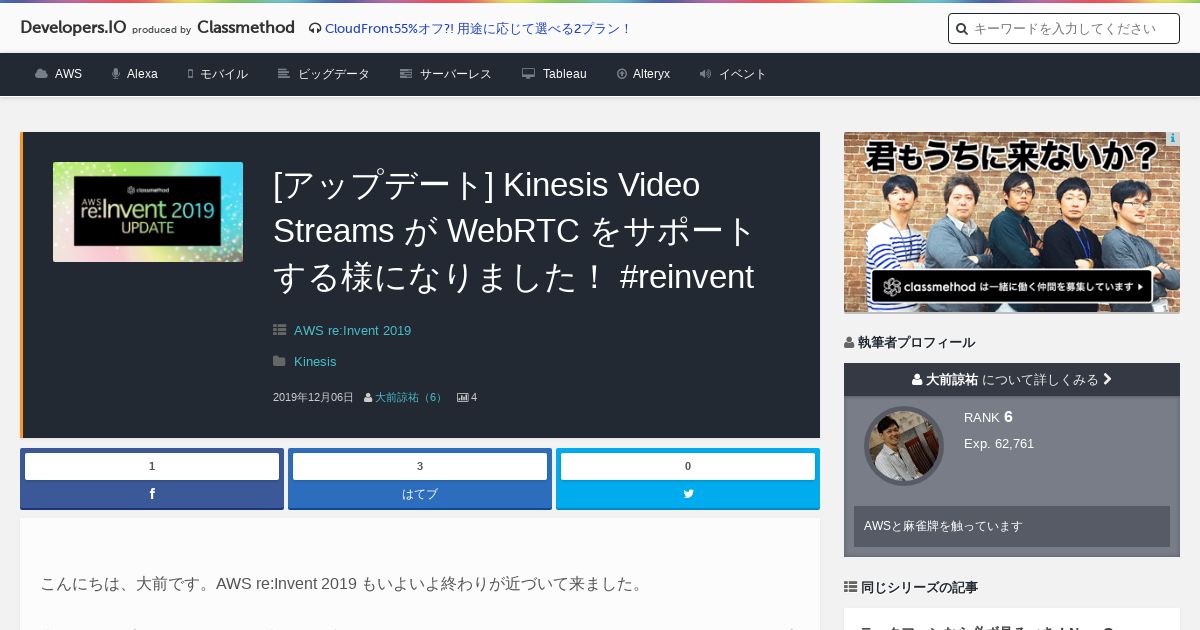Screen dimensions: 1200x630
Task: Click the server icon beside サーバーレス
Action: click(406, 74)
